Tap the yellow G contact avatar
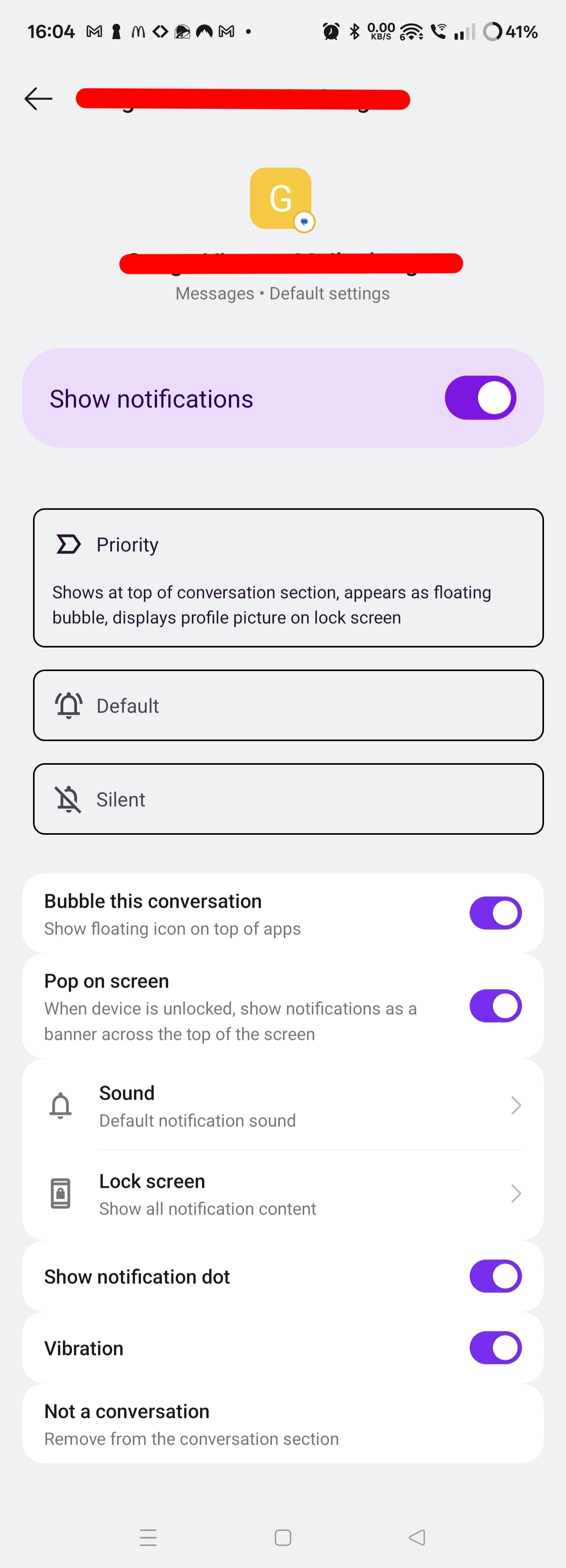The width and height of the screenshot is (566, 1568). (x=281, y=199)
